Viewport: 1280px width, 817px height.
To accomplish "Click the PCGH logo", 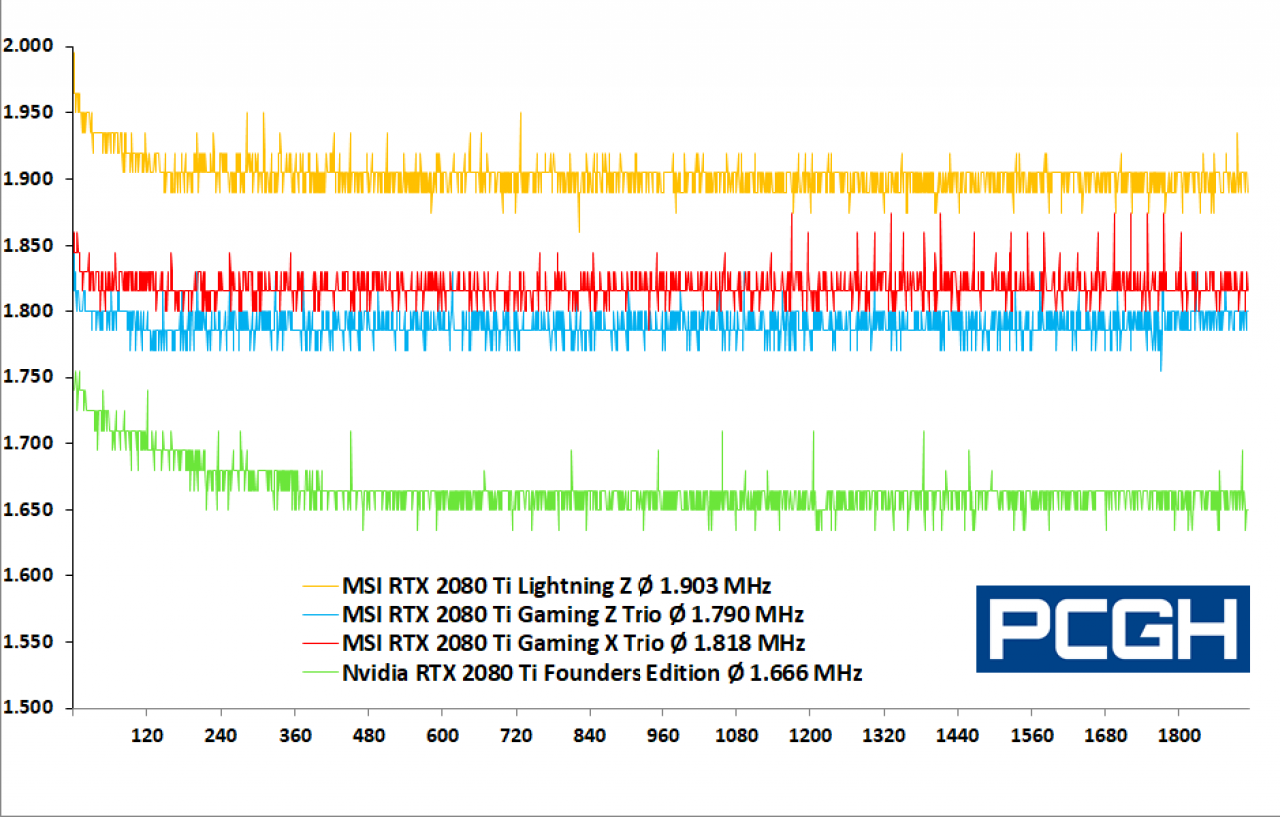I will (1113, 629).
